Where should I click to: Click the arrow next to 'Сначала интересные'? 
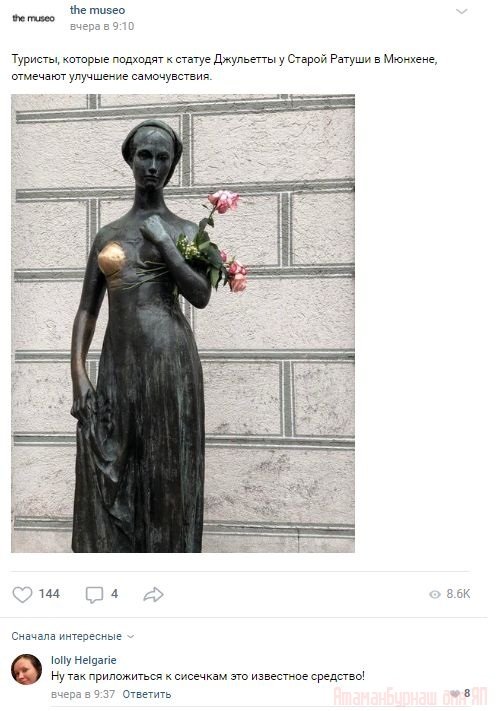(131, 637)
